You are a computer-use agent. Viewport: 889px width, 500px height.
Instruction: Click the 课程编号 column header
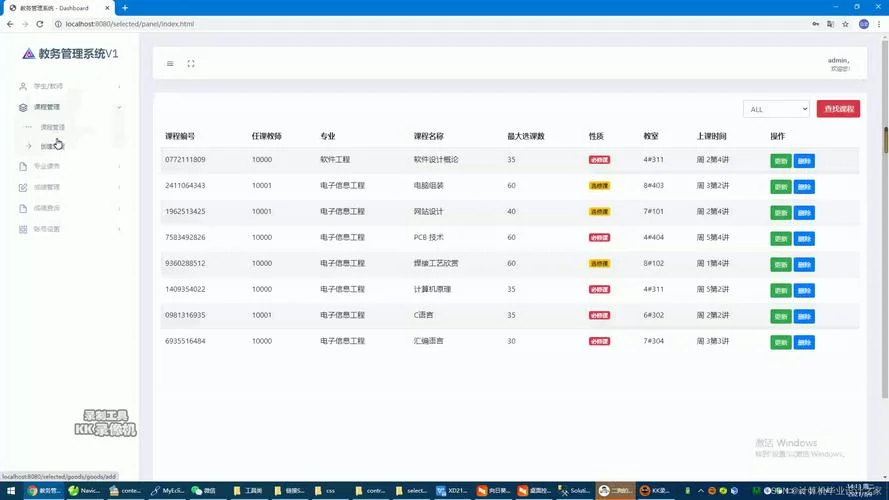pyautogui.click(x=180, y=136)
